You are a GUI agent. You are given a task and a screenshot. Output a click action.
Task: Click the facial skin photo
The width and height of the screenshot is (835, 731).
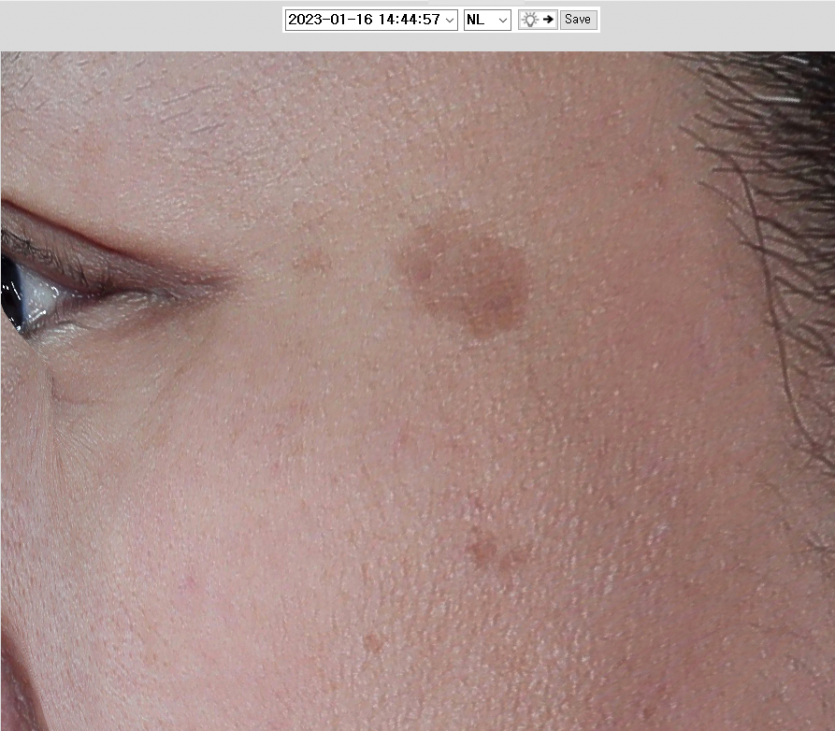pyautogui.click(x=418, y=391)
